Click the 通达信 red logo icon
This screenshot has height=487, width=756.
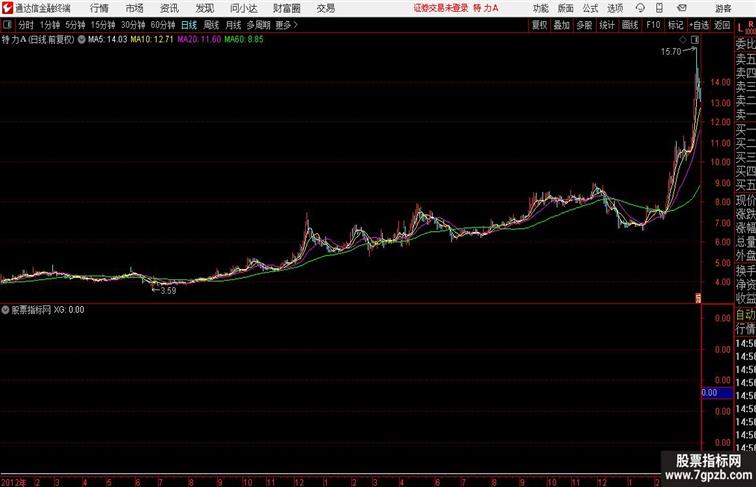point(7,8)
